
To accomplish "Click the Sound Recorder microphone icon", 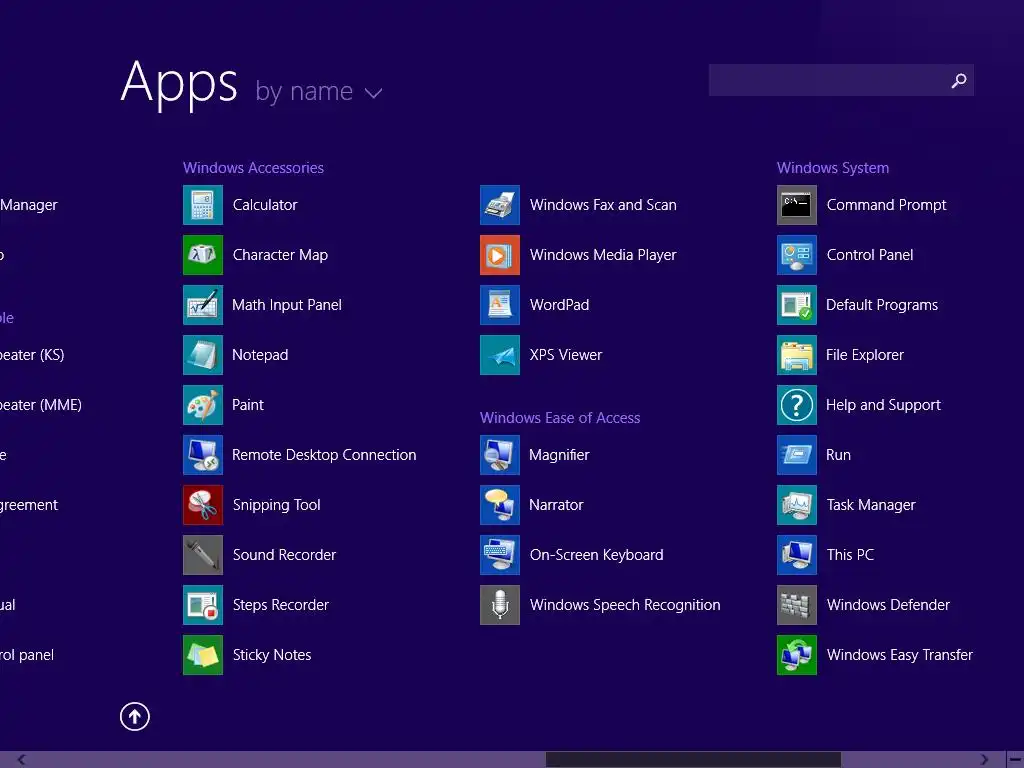I will click(202, 554).
